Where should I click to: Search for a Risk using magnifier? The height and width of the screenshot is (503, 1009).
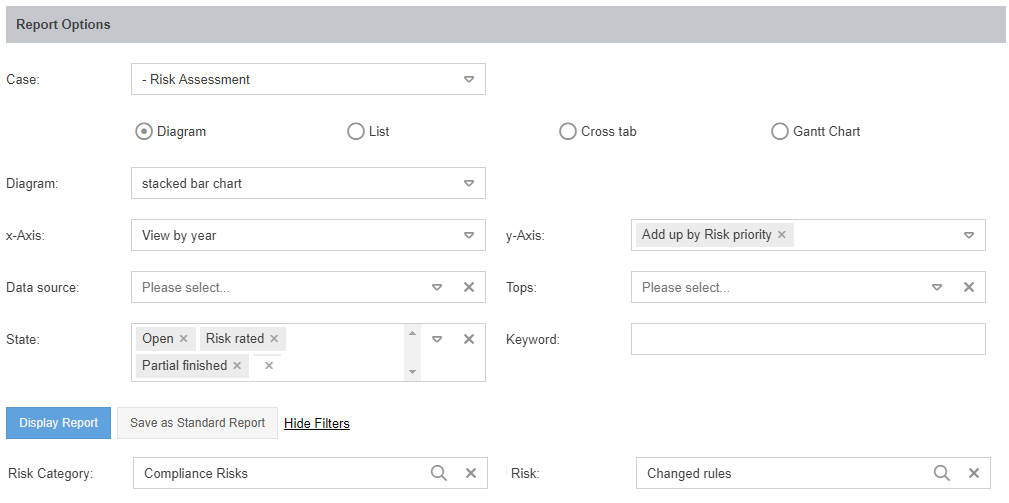(941, 473)
